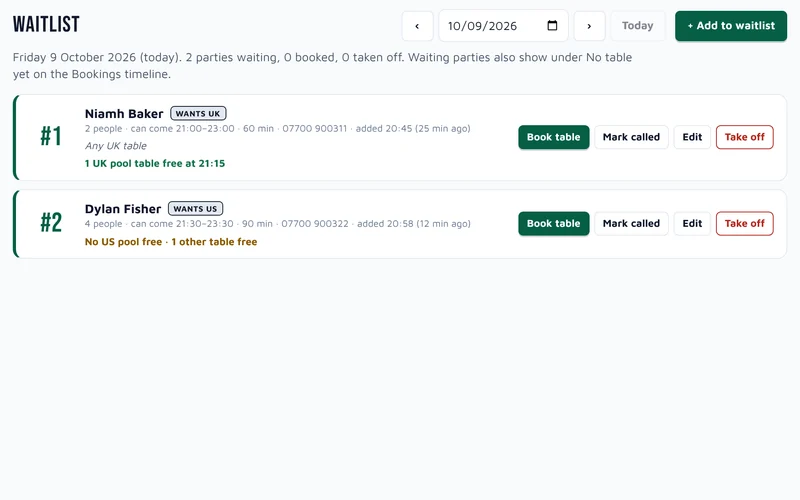Viewport: 800px width, 500px height.
Task: Click the Today button
Action: click(x=637, y=26)
